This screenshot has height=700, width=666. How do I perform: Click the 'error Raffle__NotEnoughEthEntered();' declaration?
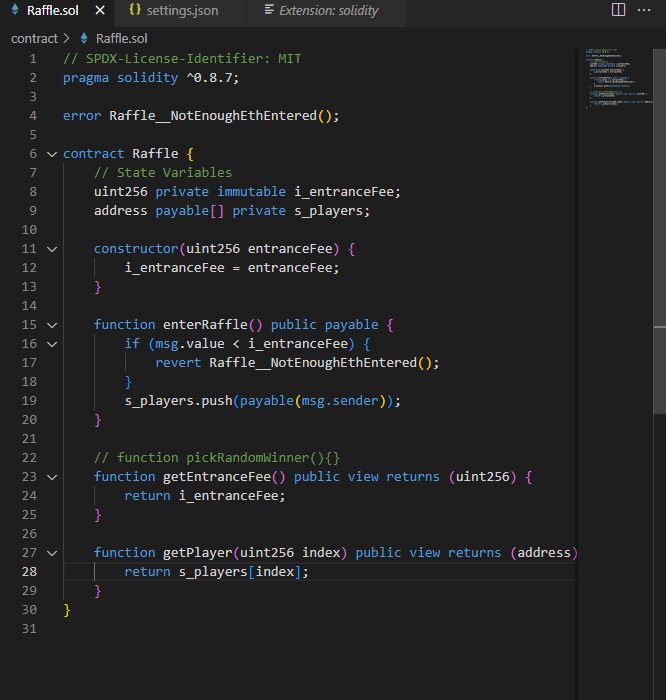201,116
